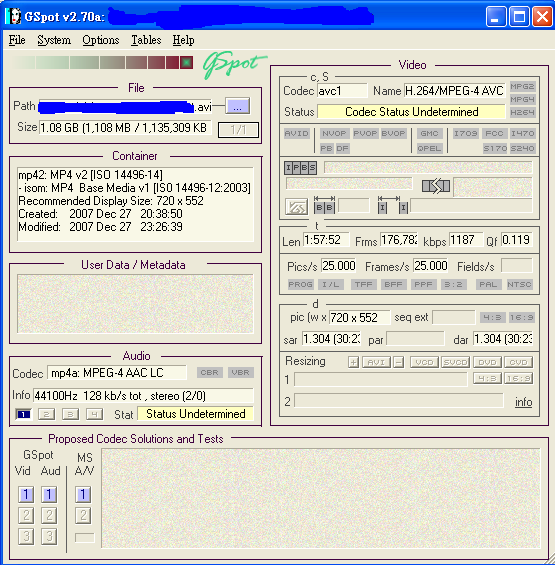Click the GMC indicator
555x565 pixels.
click(429, 133)
